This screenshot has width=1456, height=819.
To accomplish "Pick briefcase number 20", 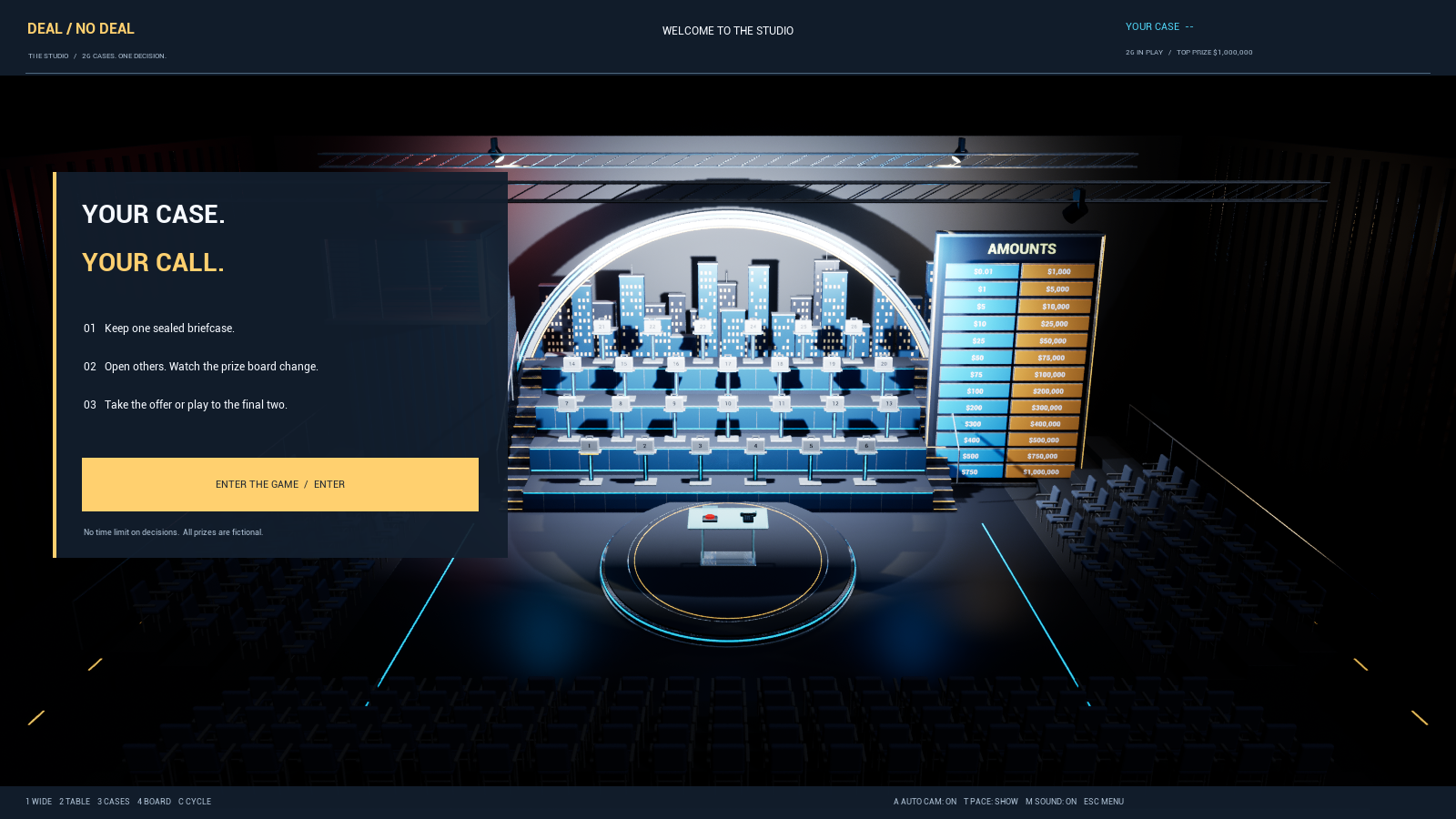I will click(x=884, y=363).
